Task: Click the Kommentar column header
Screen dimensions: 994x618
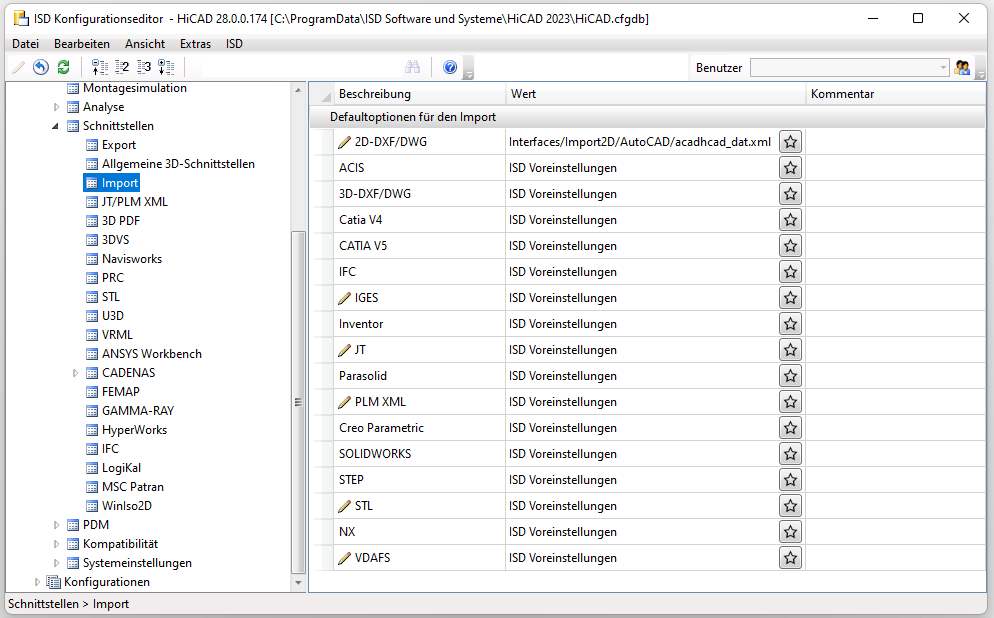Action: (x=896, y=94)
